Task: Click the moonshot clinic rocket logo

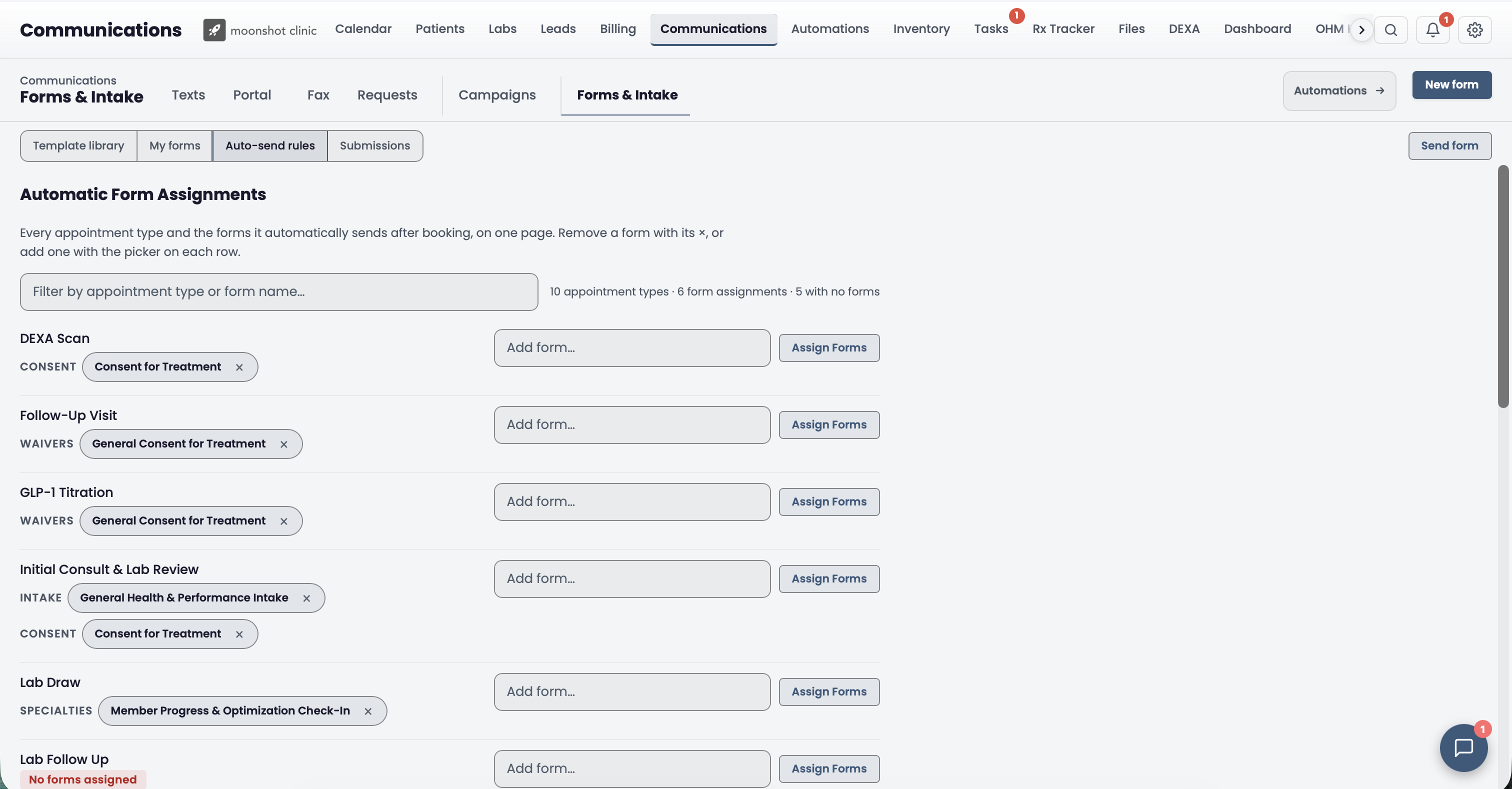Action: [x=214, y=29]
